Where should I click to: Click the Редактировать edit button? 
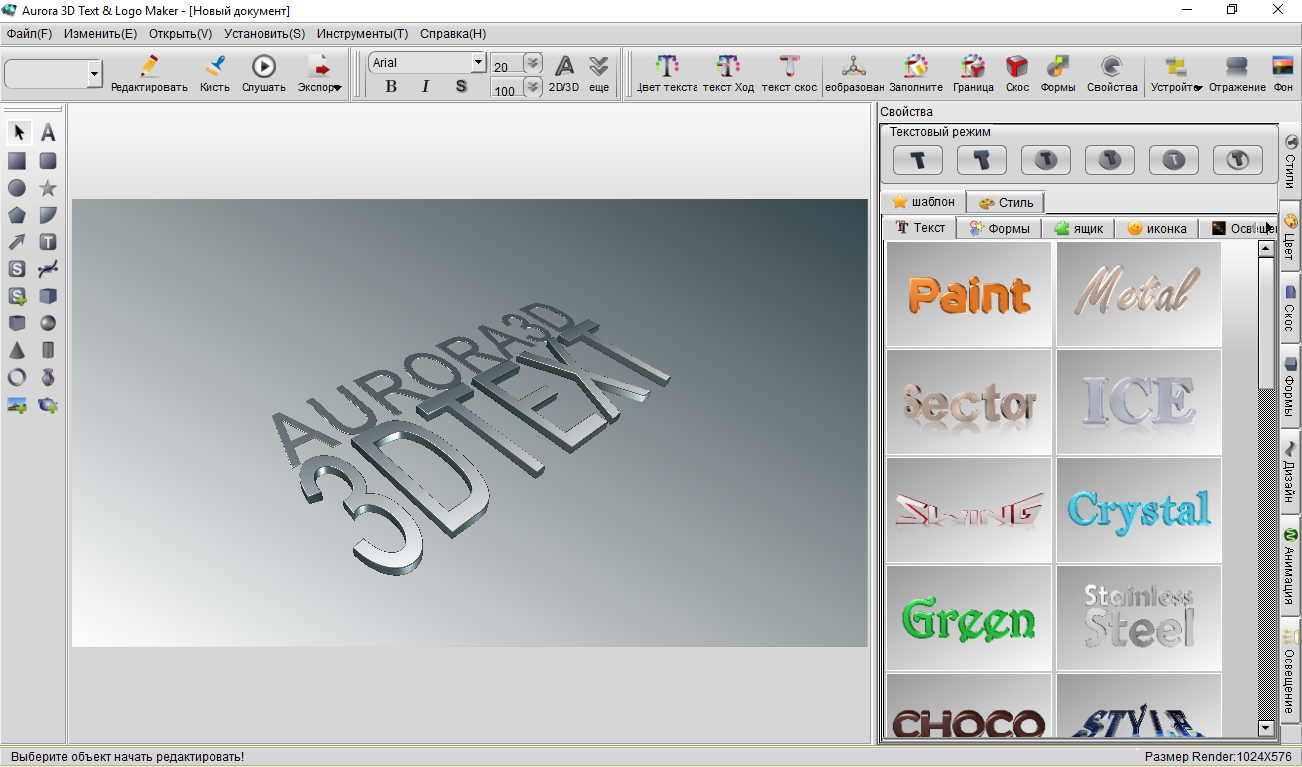(149, 74)
